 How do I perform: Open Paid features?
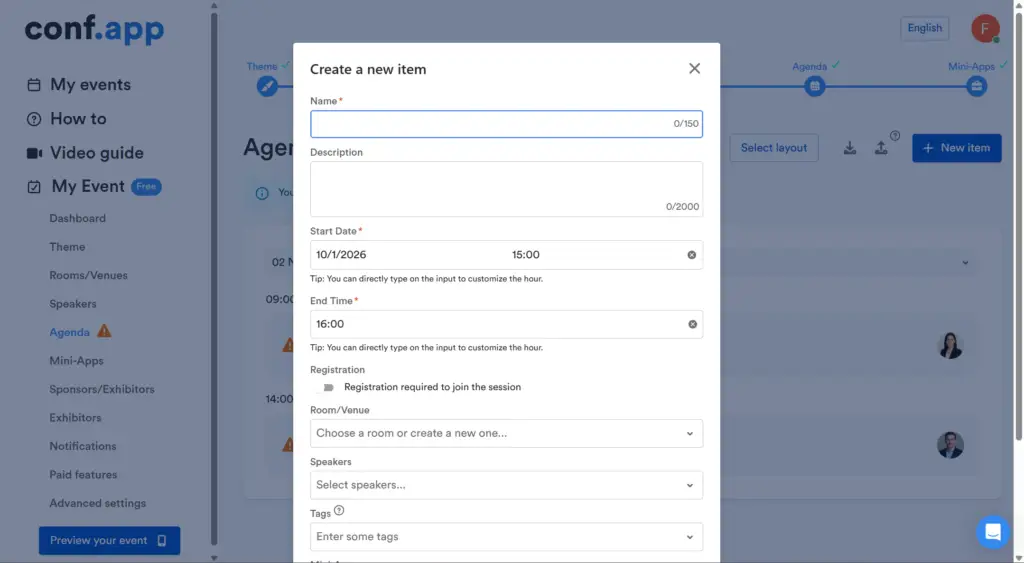[83, 475]
